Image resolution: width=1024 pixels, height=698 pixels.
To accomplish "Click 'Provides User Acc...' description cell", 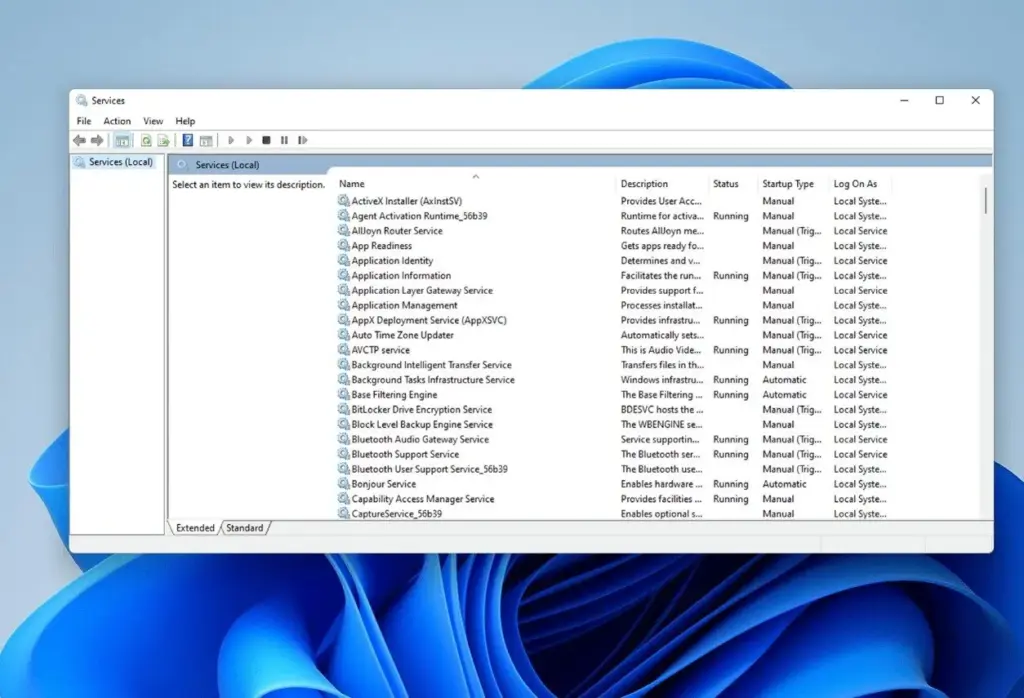I will 661,201.
